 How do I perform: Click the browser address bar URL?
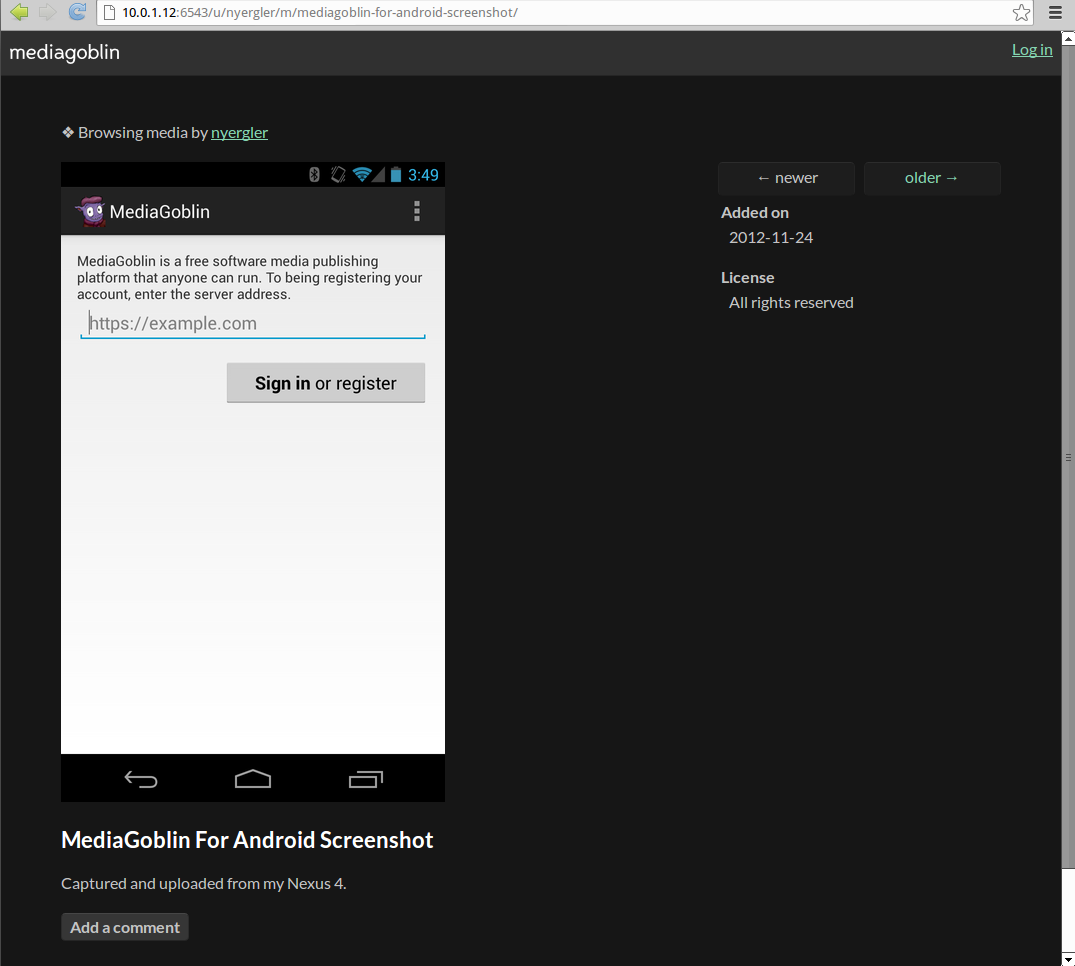pyautogui.click(x=320, y=13)
